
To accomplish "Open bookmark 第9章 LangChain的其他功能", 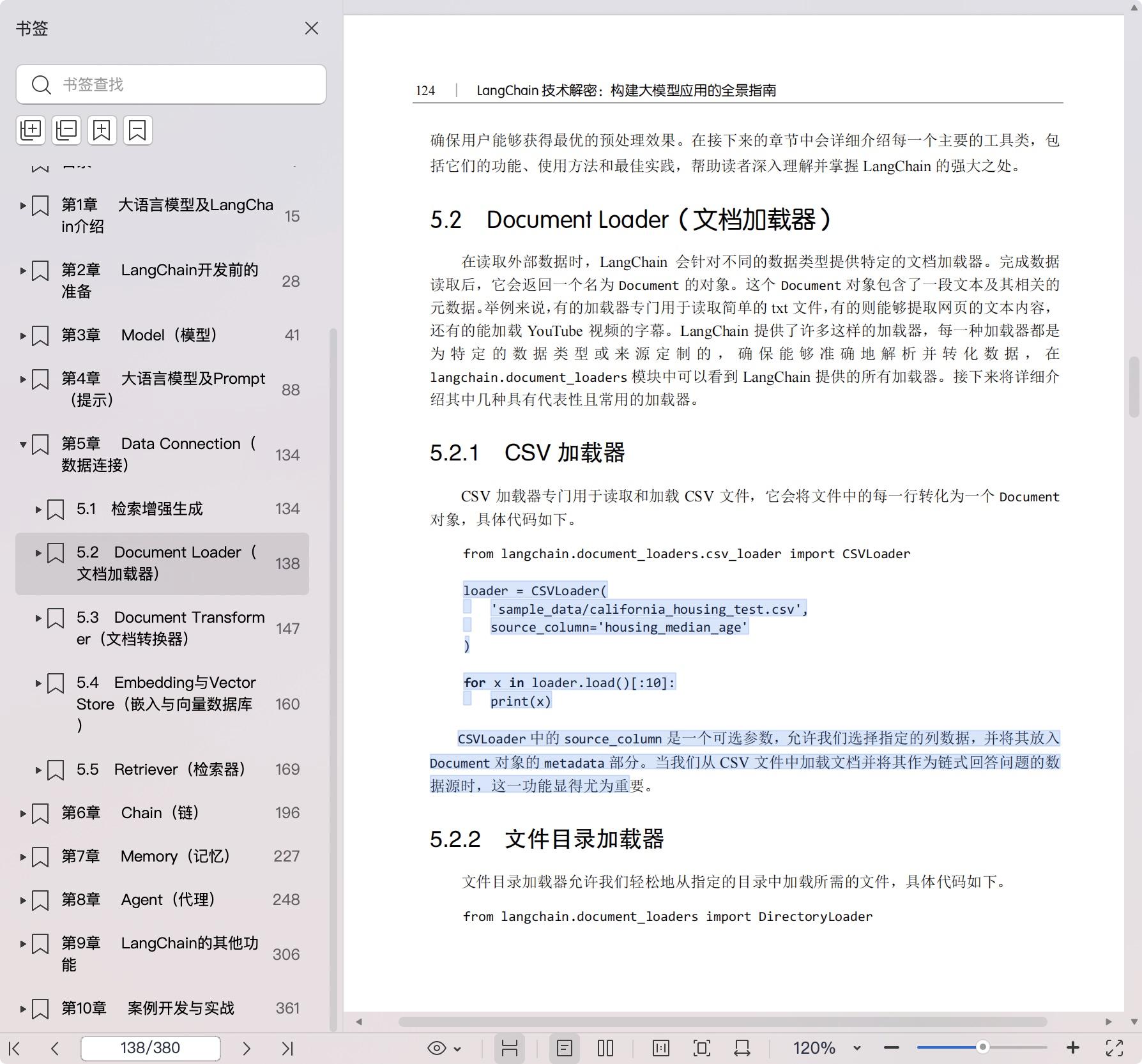I will [x=160, y=954].
